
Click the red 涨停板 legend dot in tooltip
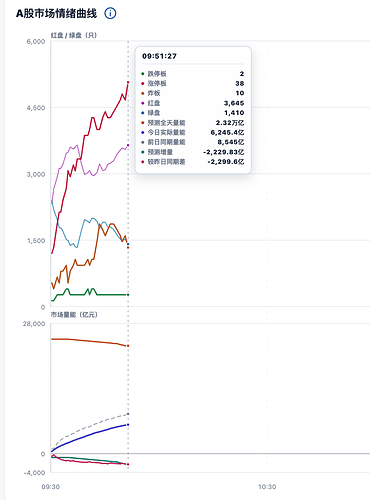[x=143, y=83]
